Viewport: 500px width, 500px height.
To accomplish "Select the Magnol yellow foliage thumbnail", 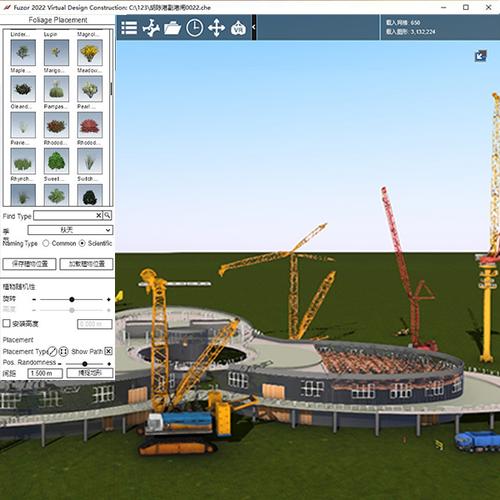I will 90,52.
